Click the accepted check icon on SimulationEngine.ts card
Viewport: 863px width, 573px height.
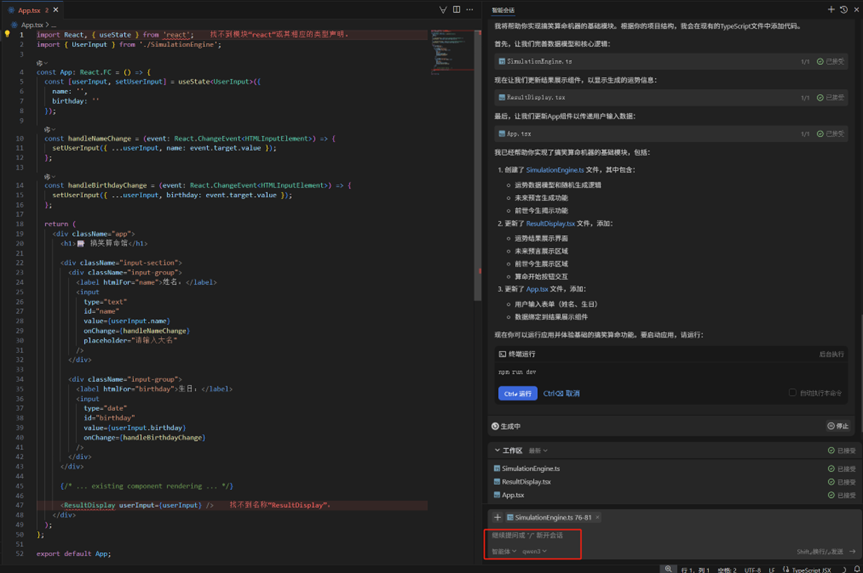point(820,62)
